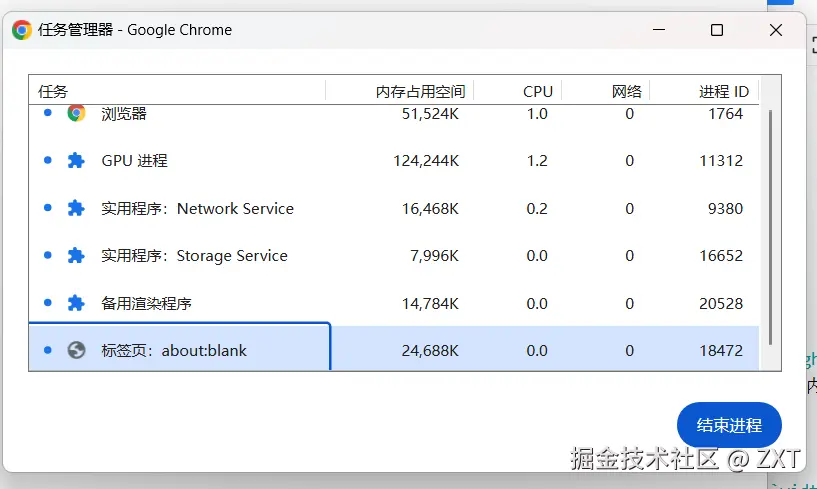This screenshot has width=817, height=489.
Task: Click the puzzle icon beside Storage Service
Action: pos(76,255)
